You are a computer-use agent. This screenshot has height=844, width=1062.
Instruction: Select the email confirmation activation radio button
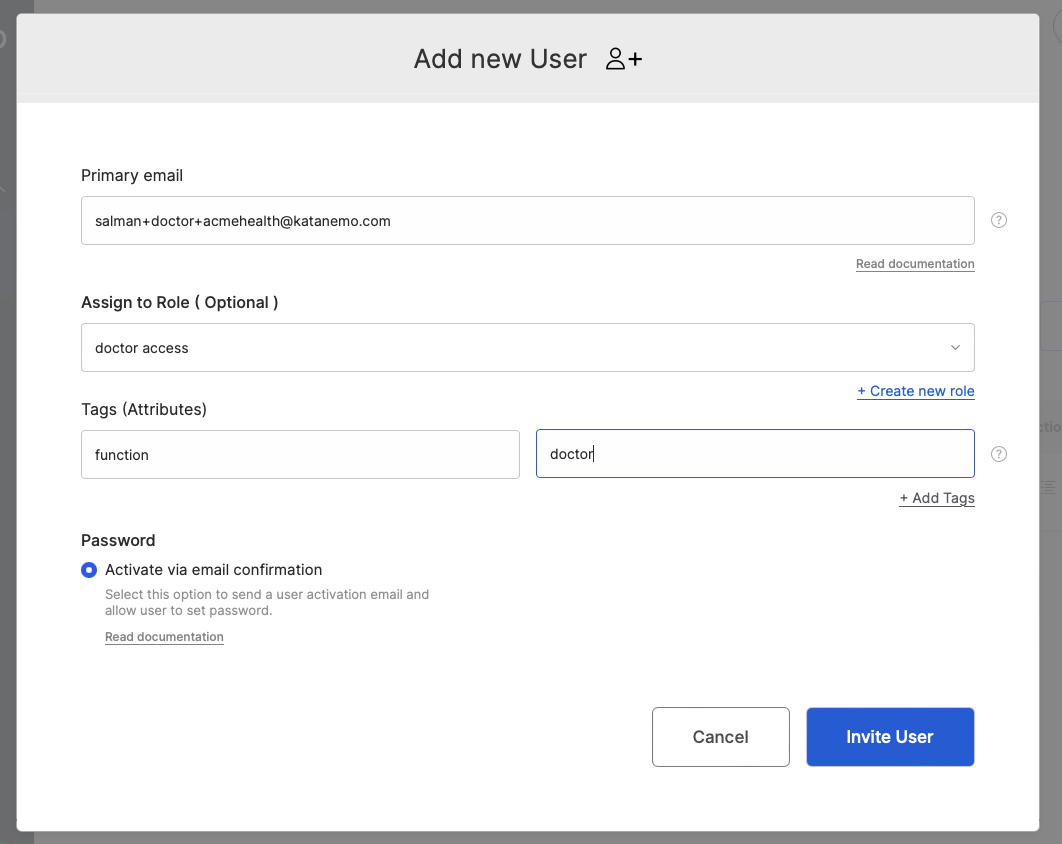pyautogui.click(x=89, y=570)
